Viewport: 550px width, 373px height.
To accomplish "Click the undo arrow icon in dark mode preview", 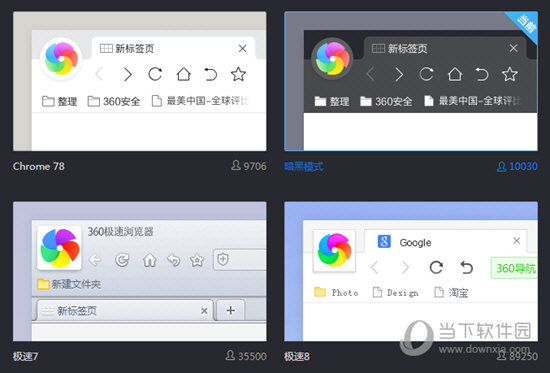I will (482, 74).
